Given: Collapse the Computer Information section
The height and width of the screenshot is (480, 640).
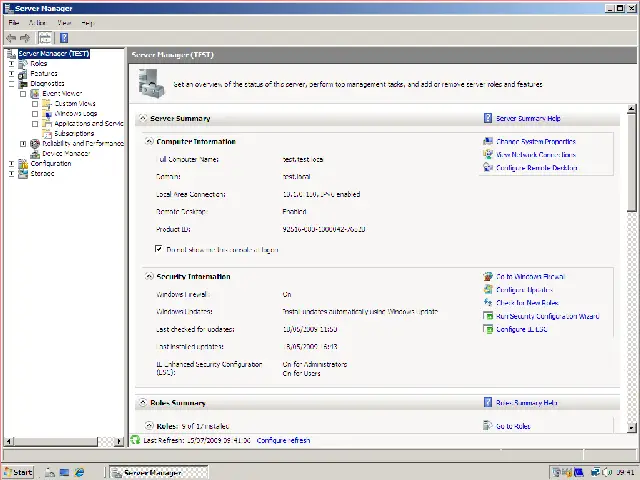Looking at the screenshot, I should 149,142.
